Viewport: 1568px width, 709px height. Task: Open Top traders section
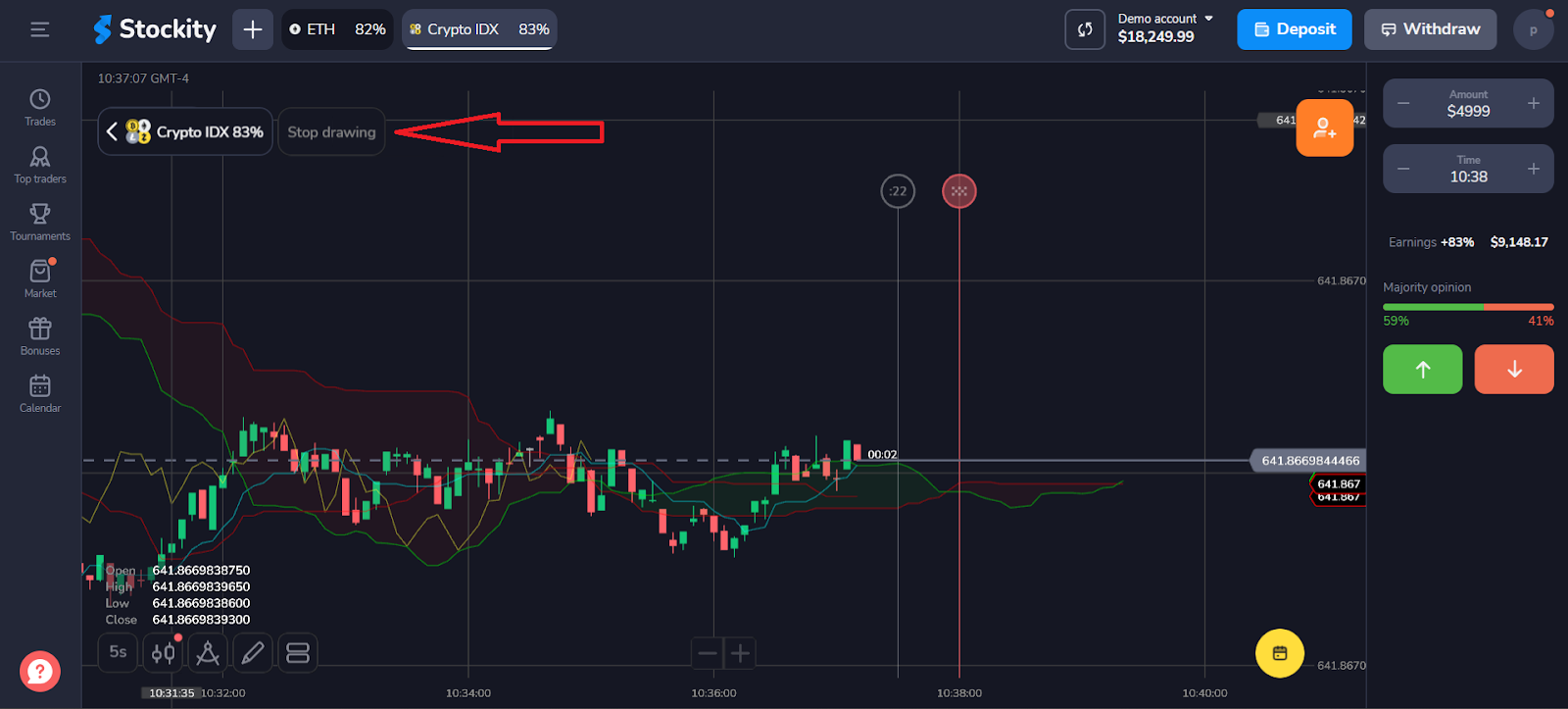coord(40,165)
